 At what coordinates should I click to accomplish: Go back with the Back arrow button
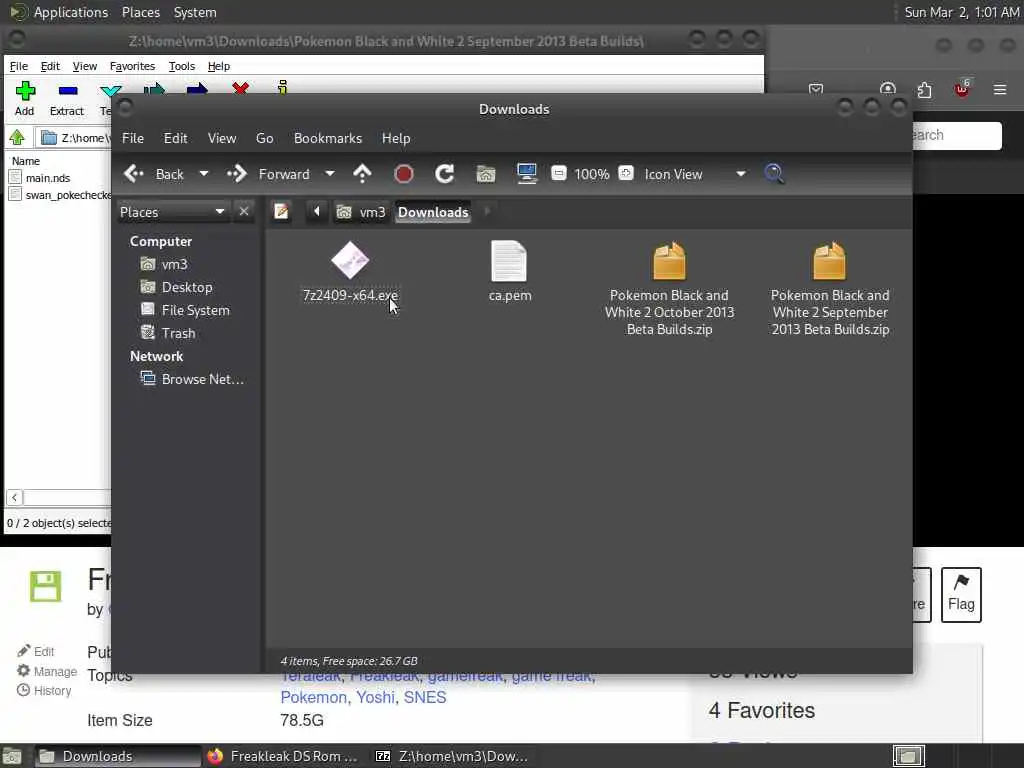[x=154, y=174]
